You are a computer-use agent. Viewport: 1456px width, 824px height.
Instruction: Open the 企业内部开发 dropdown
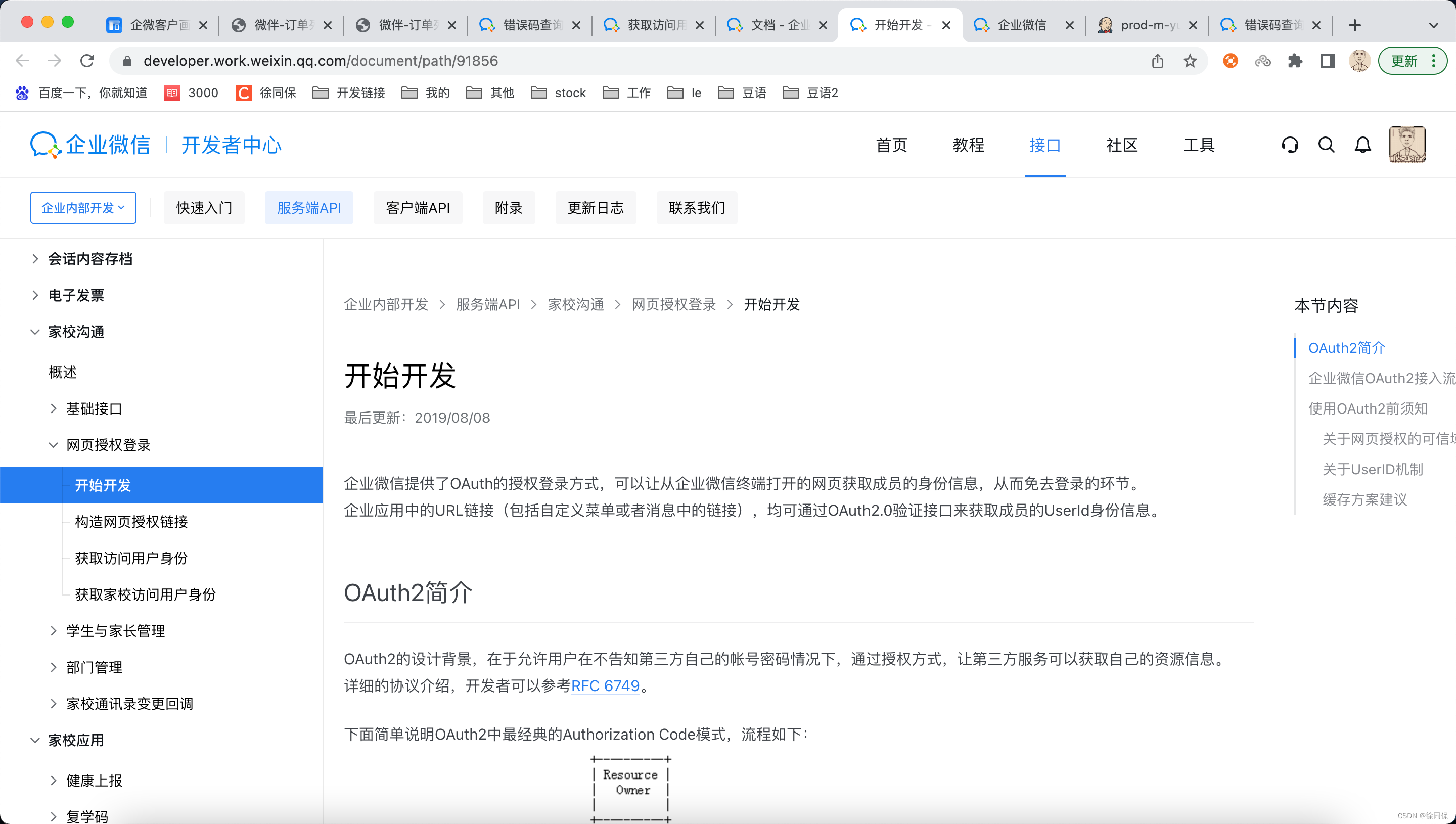click(83, 208)
